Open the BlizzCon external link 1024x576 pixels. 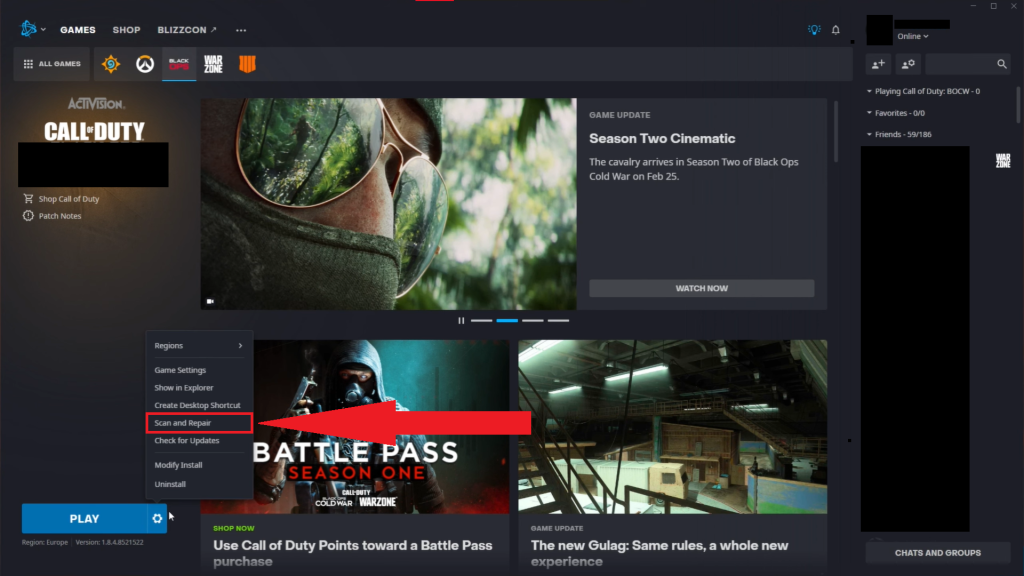tap(187, 30)
